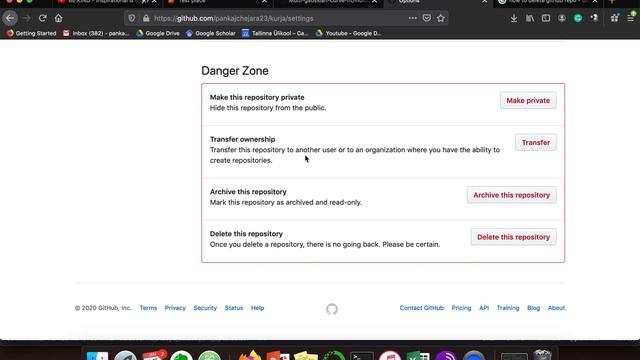Open the Contact GitHub link
The image size is (640, 360).
tap(422, 308)
